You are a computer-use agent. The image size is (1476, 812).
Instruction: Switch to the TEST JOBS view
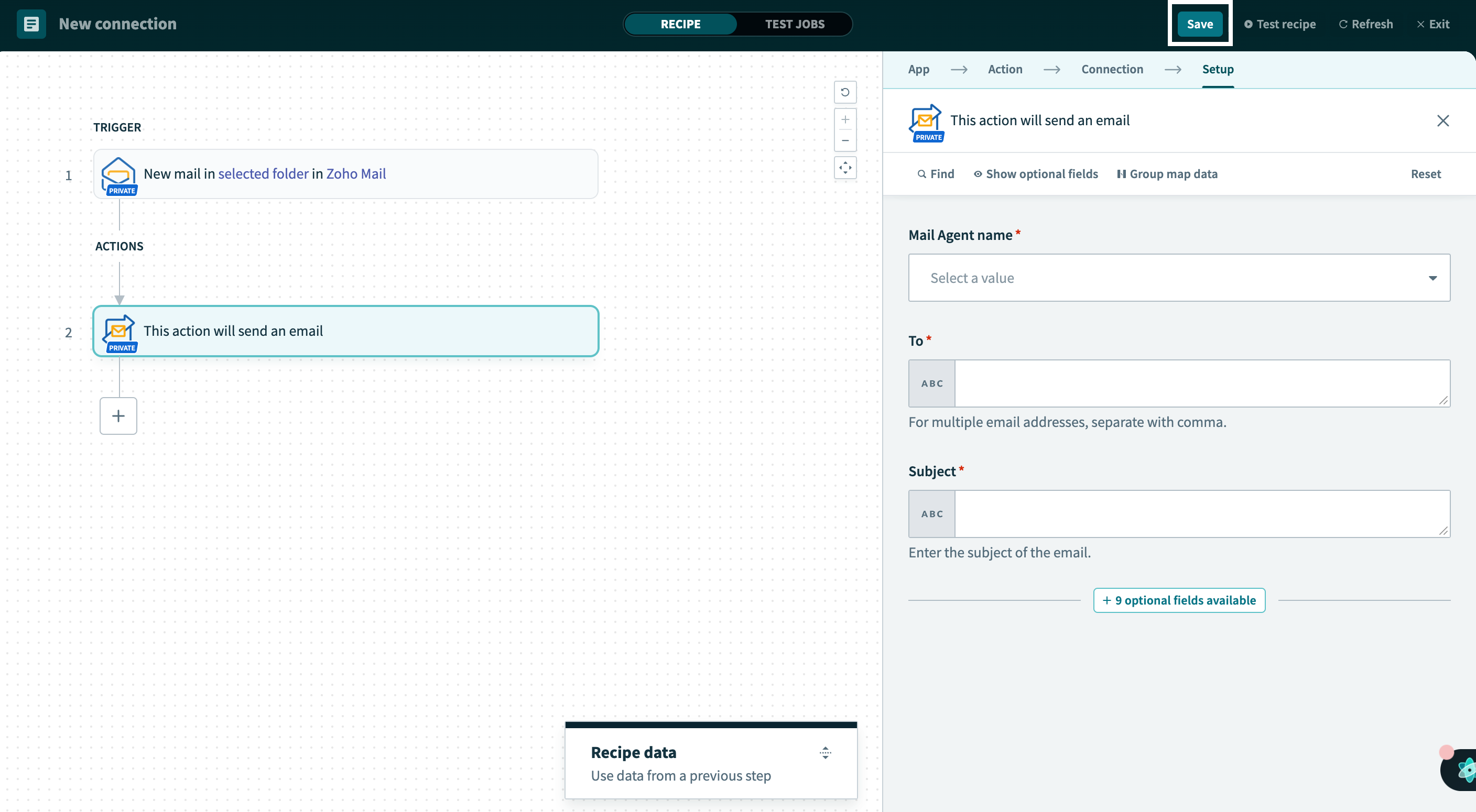(x=794, y=24)
